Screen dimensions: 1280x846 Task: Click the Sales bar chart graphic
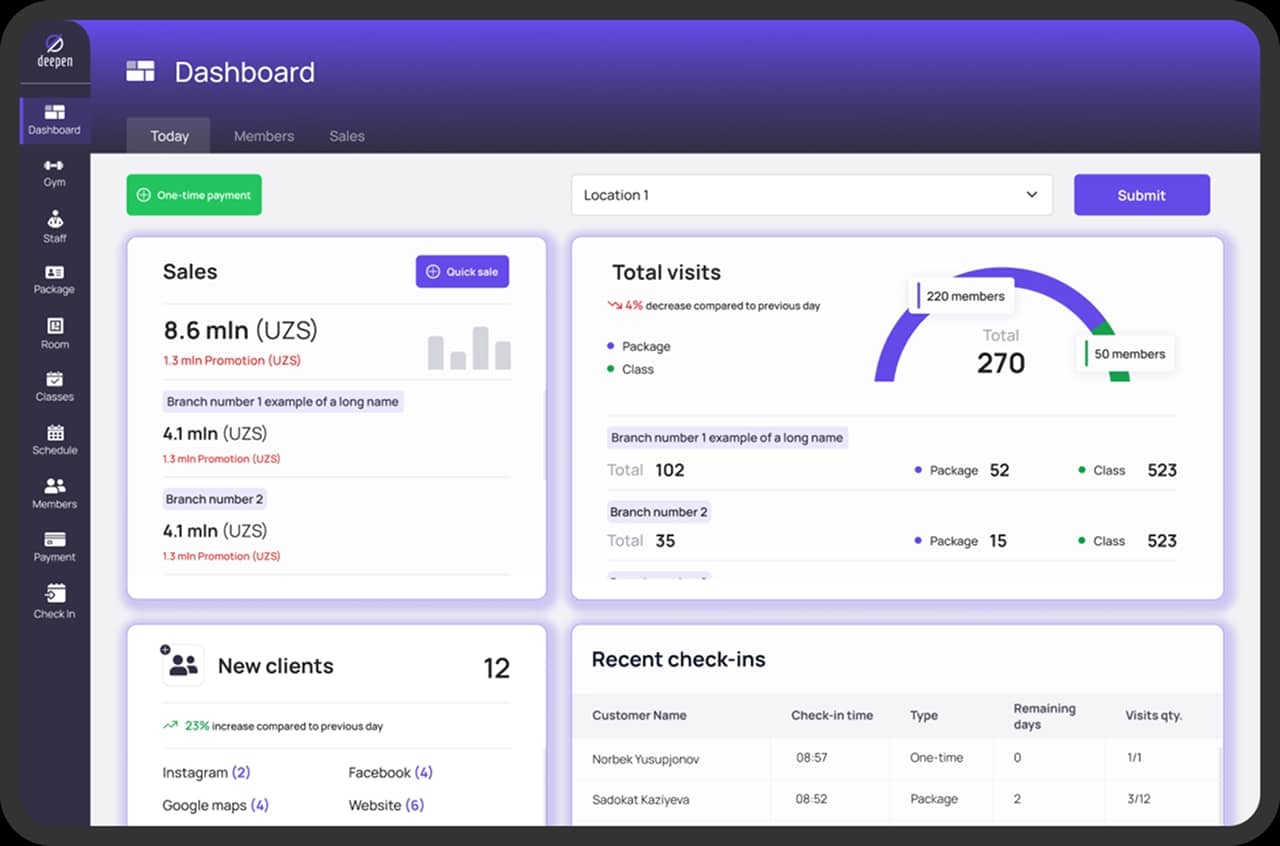[x=469, y=348]
